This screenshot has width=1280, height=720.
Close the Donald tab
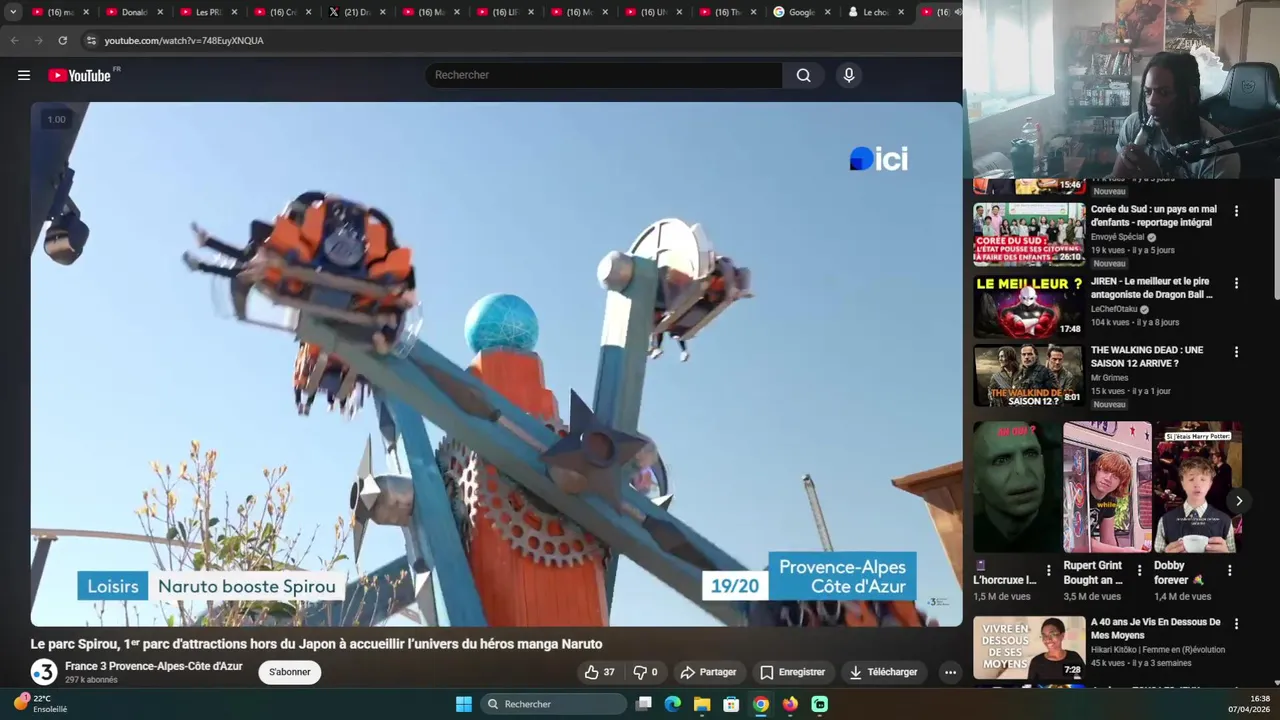[160, 12]
